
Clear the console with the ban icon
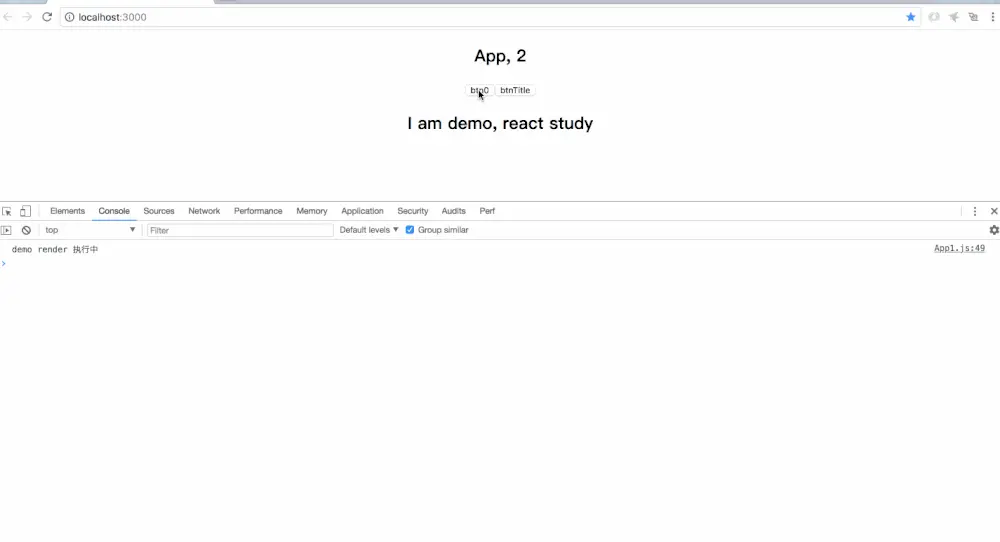click(x=26, y=230)
